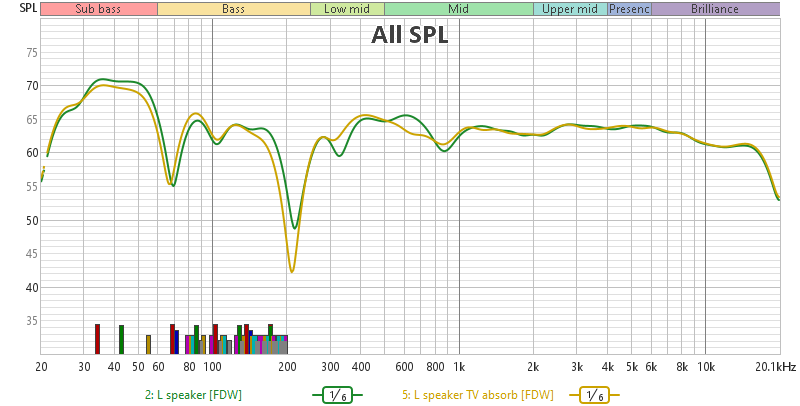Screen dimensions: 800x406
Task: Click the Low mid frequency band label
Action: (347, 9)
